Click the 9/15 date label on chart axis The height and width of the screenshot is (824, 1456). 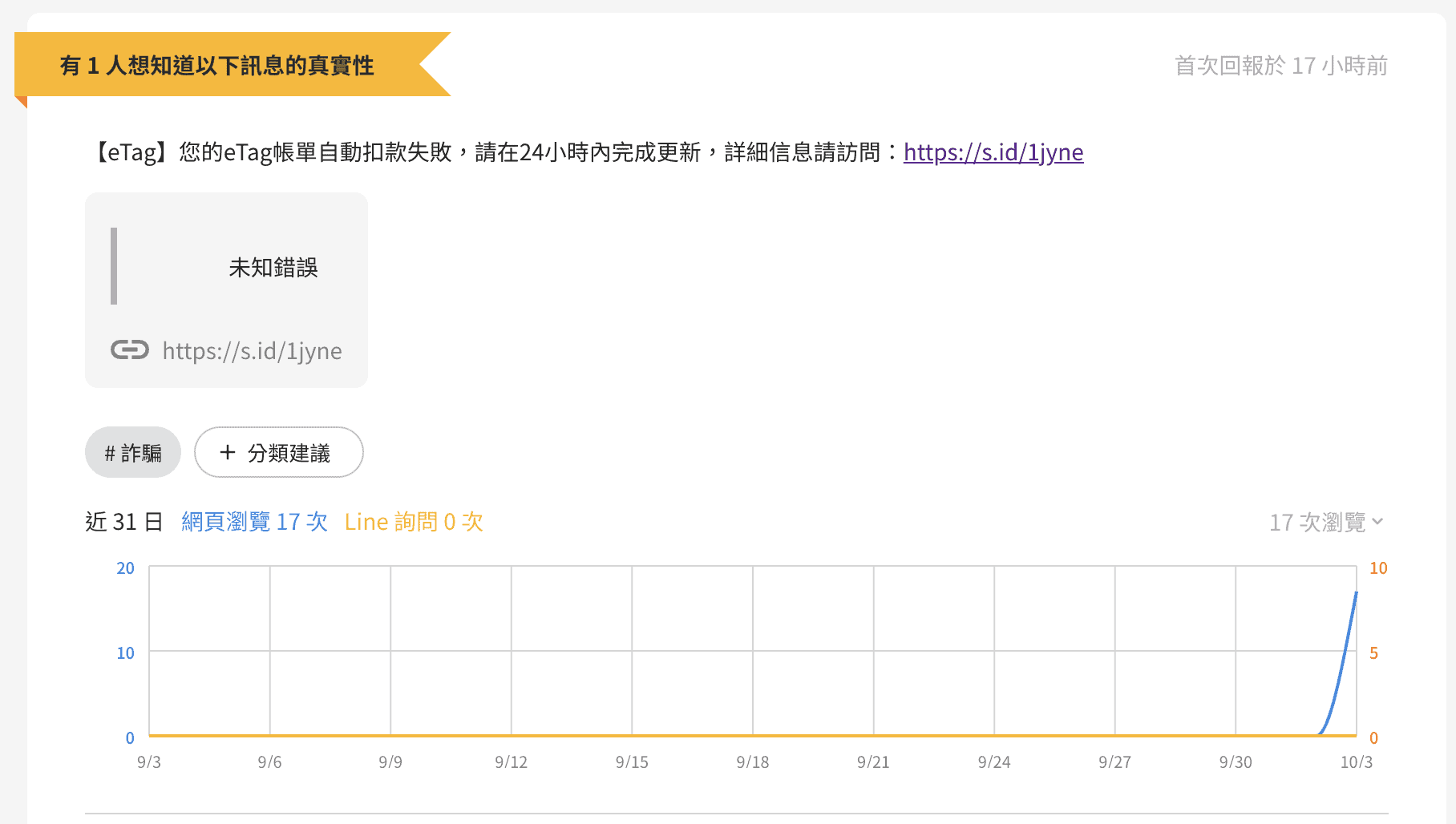(632, 762)
